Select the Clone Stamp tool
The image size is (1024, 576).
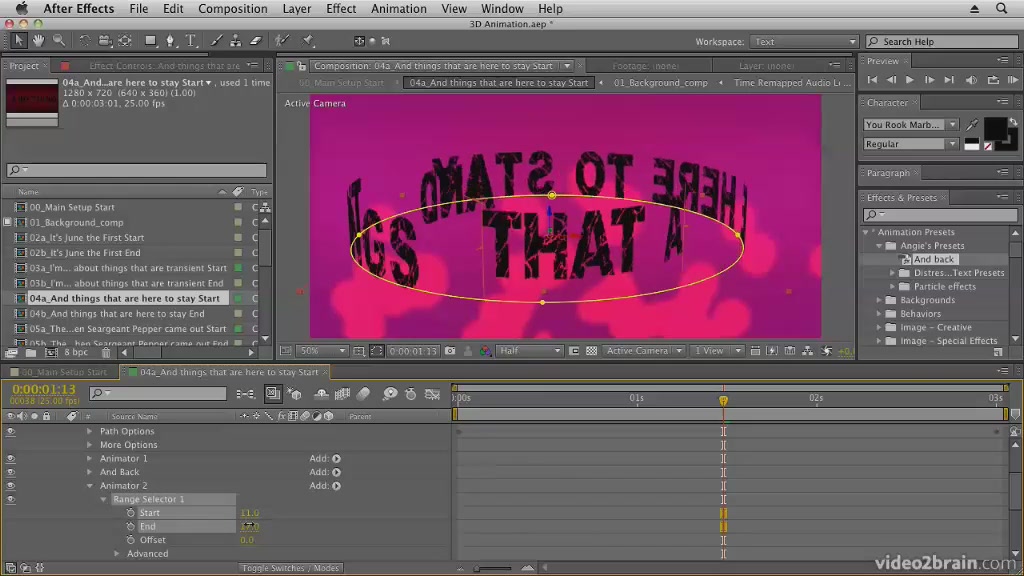click(x=236, y=40)
